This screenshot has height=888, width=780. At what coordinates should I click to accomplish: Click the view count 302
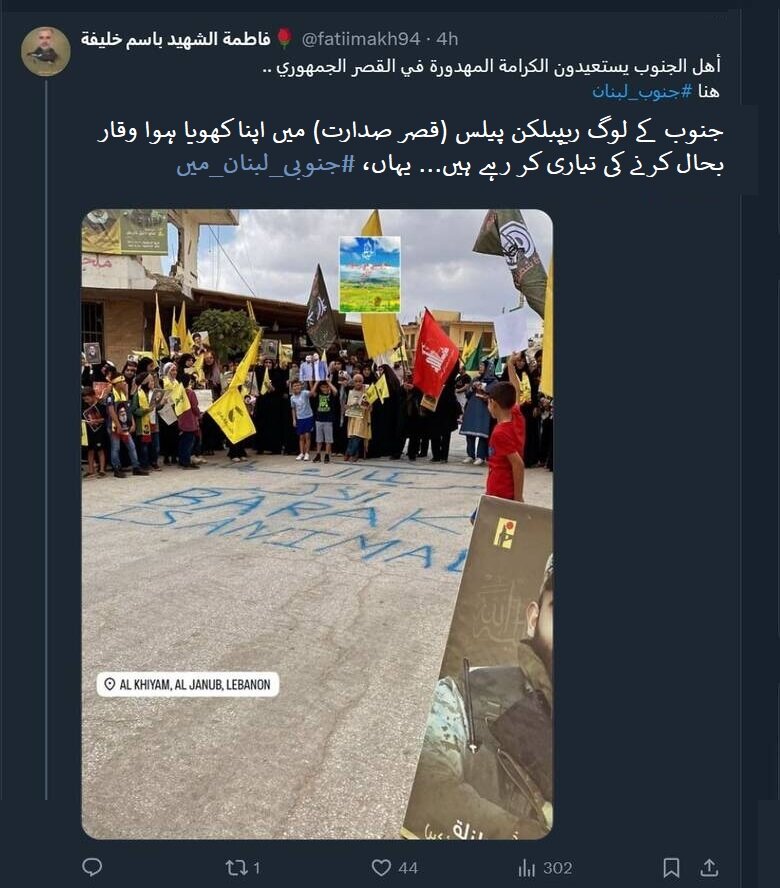557,868
